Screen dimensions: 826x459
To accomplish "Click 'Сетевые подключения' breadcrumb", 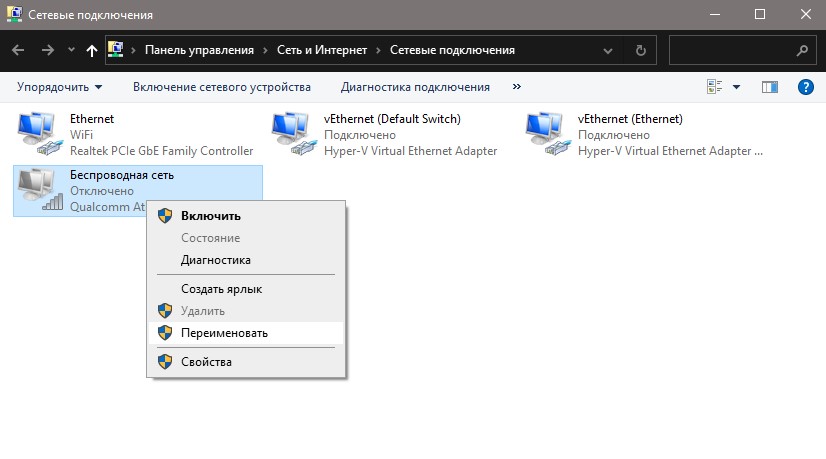I will point(452,50).
